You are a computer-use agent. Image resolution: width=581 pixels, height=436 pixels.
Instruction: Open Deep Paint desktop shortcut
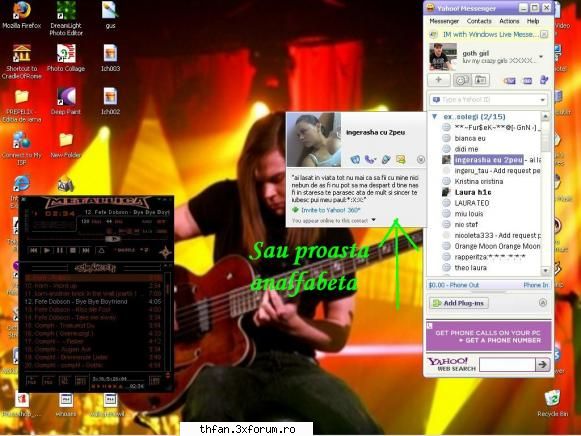point(66,101)
